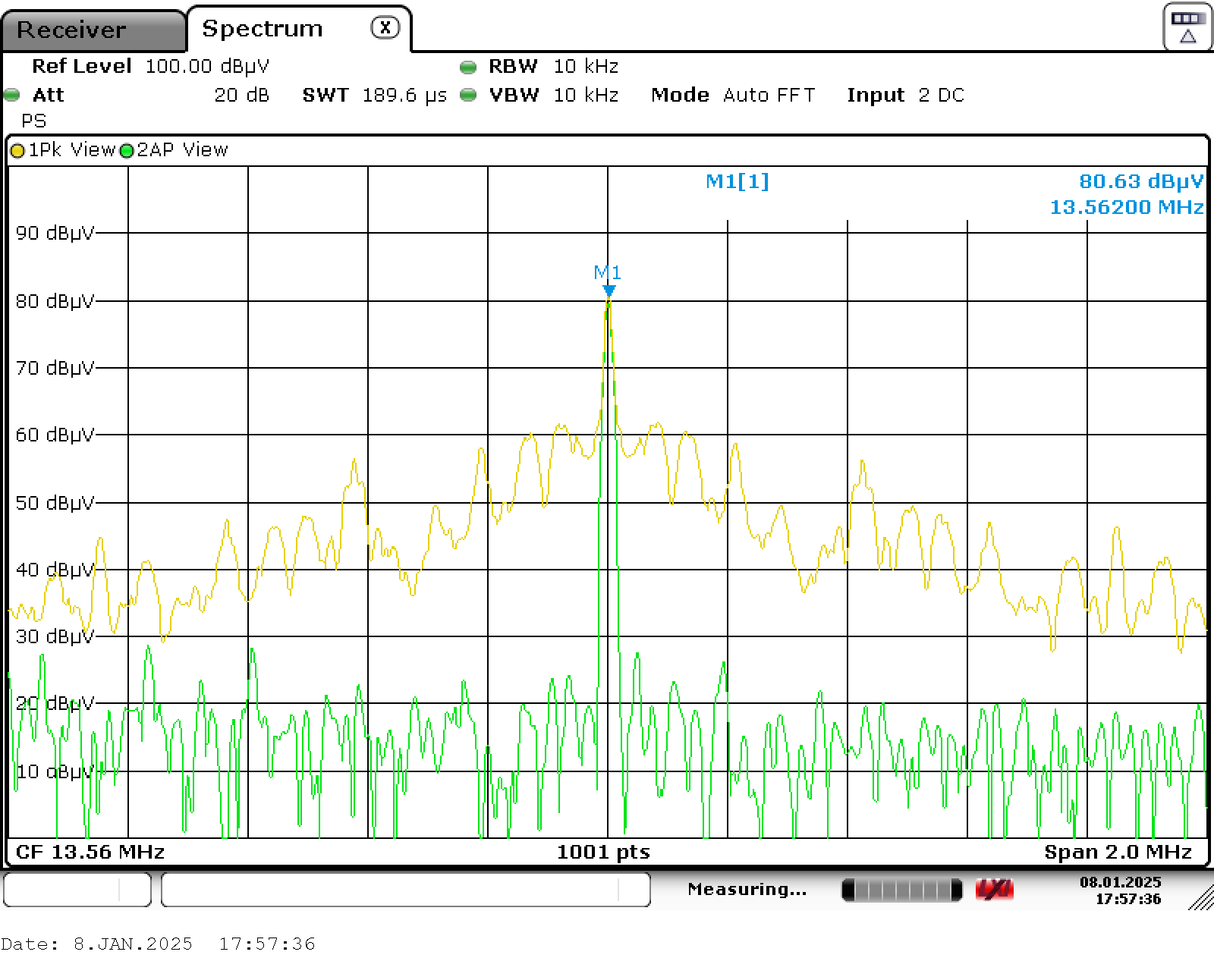The width and height of the screenshot is (1214, 980).
Task: Click the resize grip in bottom corner
Action: point(1201,897)
